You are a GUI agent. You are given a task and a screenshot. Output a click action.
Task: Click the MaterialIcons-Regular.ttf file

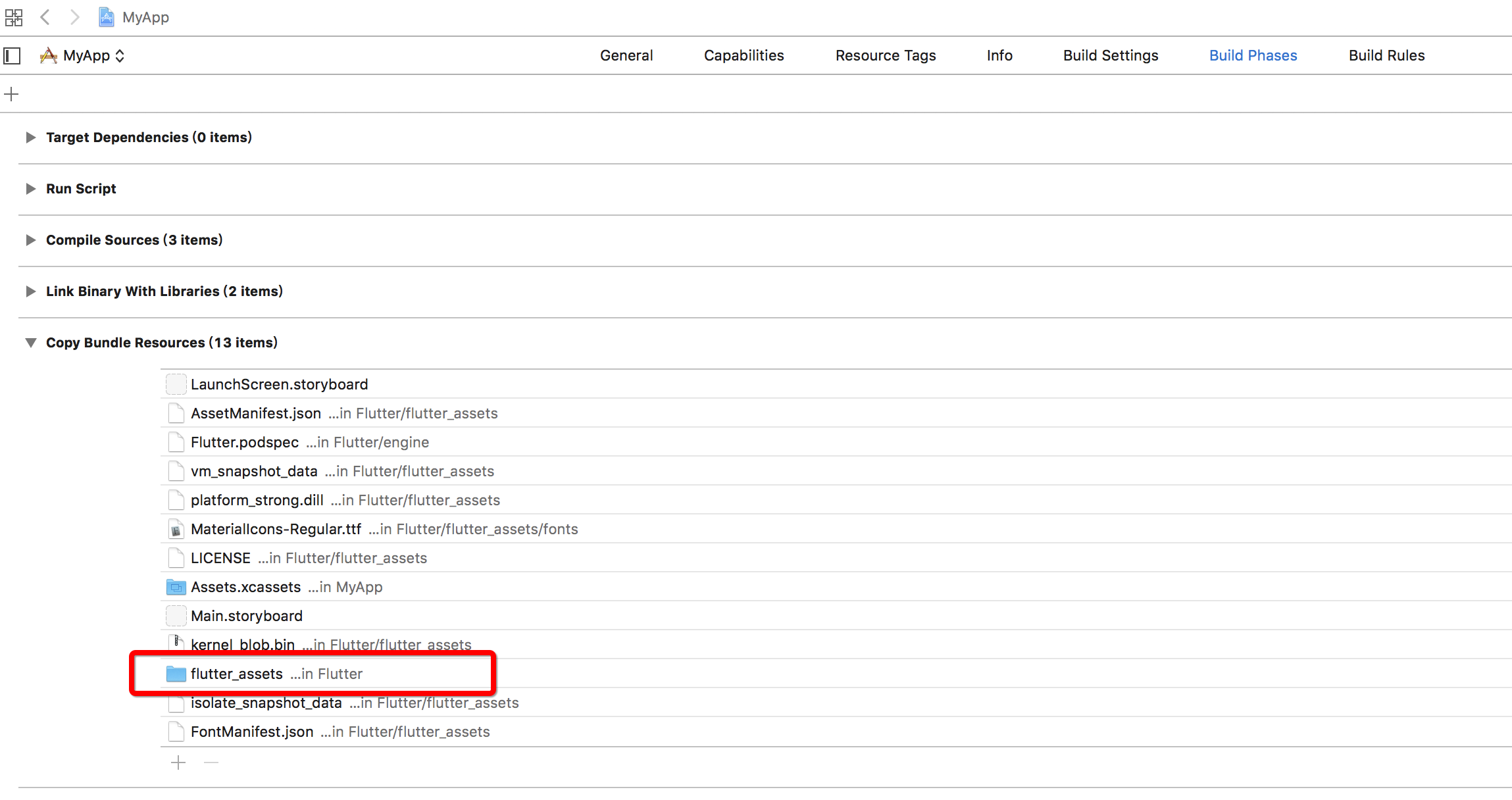(275, 529)
